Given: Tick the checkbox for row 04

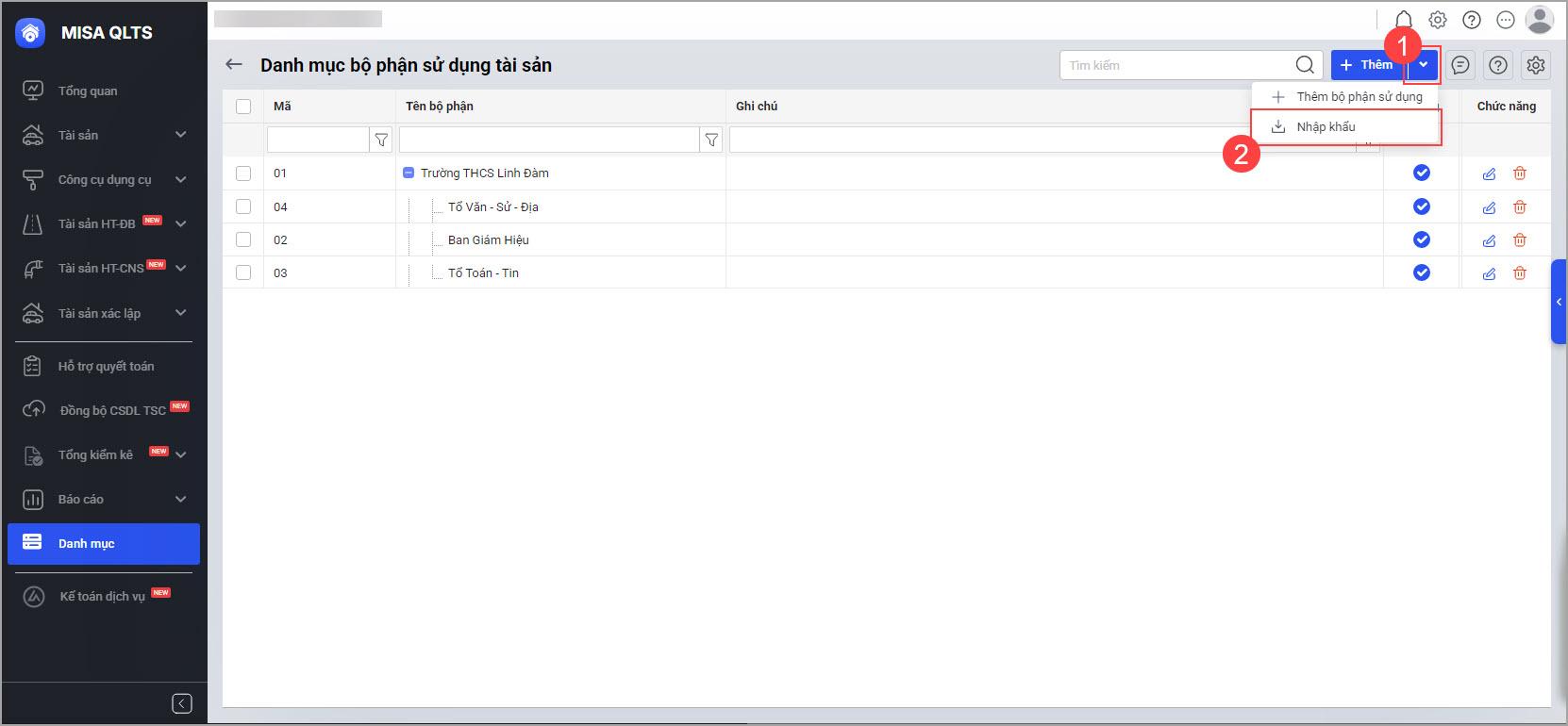Looking at the screenshot, I should pyautogui.click(x=243, y=206).
